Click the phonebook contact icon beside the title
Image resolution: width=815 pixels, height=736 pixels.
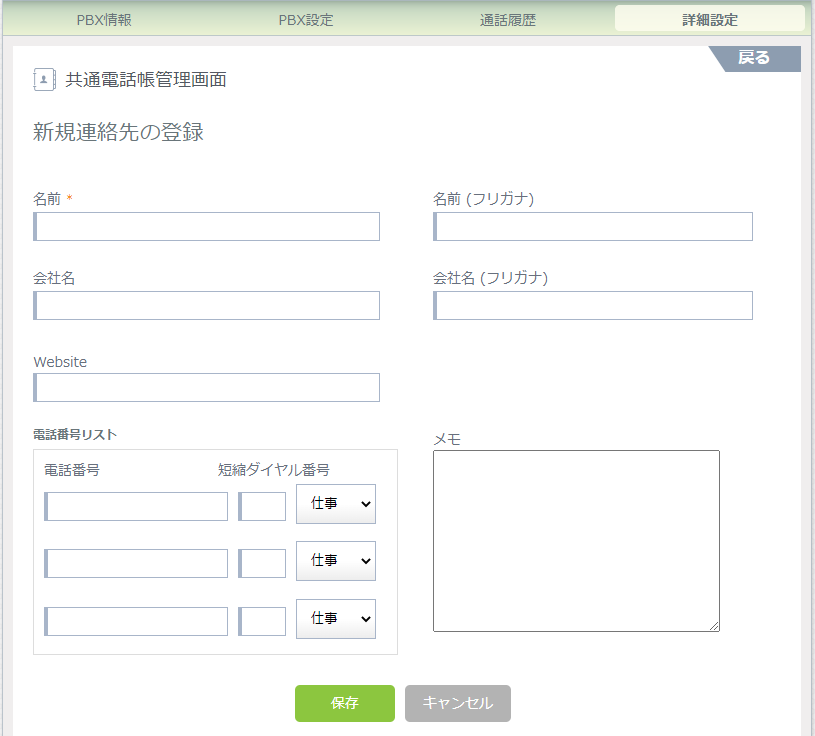click(44, 80)
